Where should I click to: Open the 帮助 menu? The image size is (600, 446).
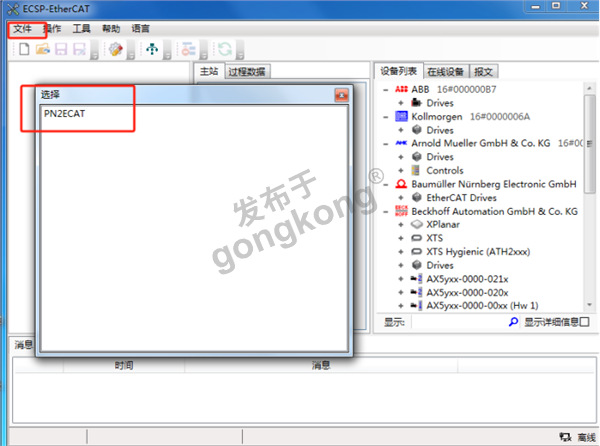(111, 29)
